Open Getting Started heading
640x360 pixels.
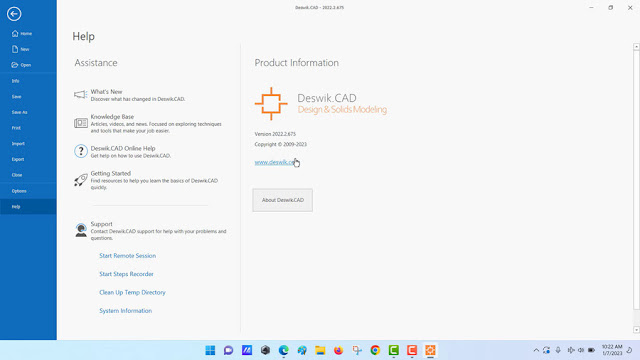[111, 173]
